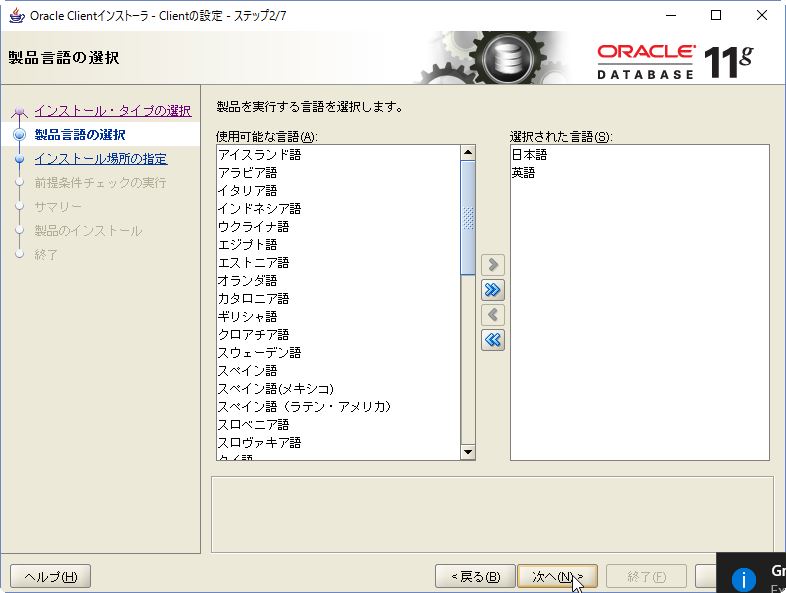Maximize the Oracle Client installer window
The height and width of the screenshot is (593, 786).
[x=716, y=16]
